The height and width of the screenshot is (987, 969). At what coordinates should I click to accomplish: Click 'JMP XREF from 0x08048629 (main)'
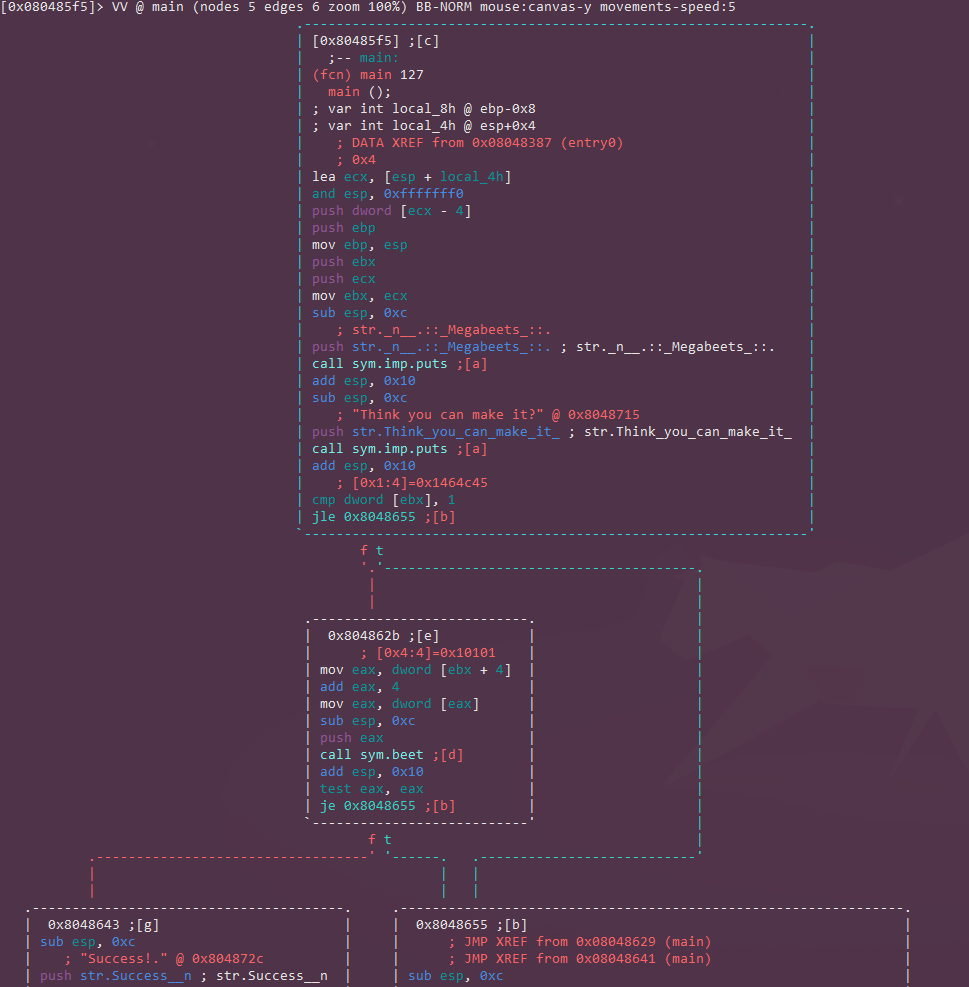coord(587,942)
